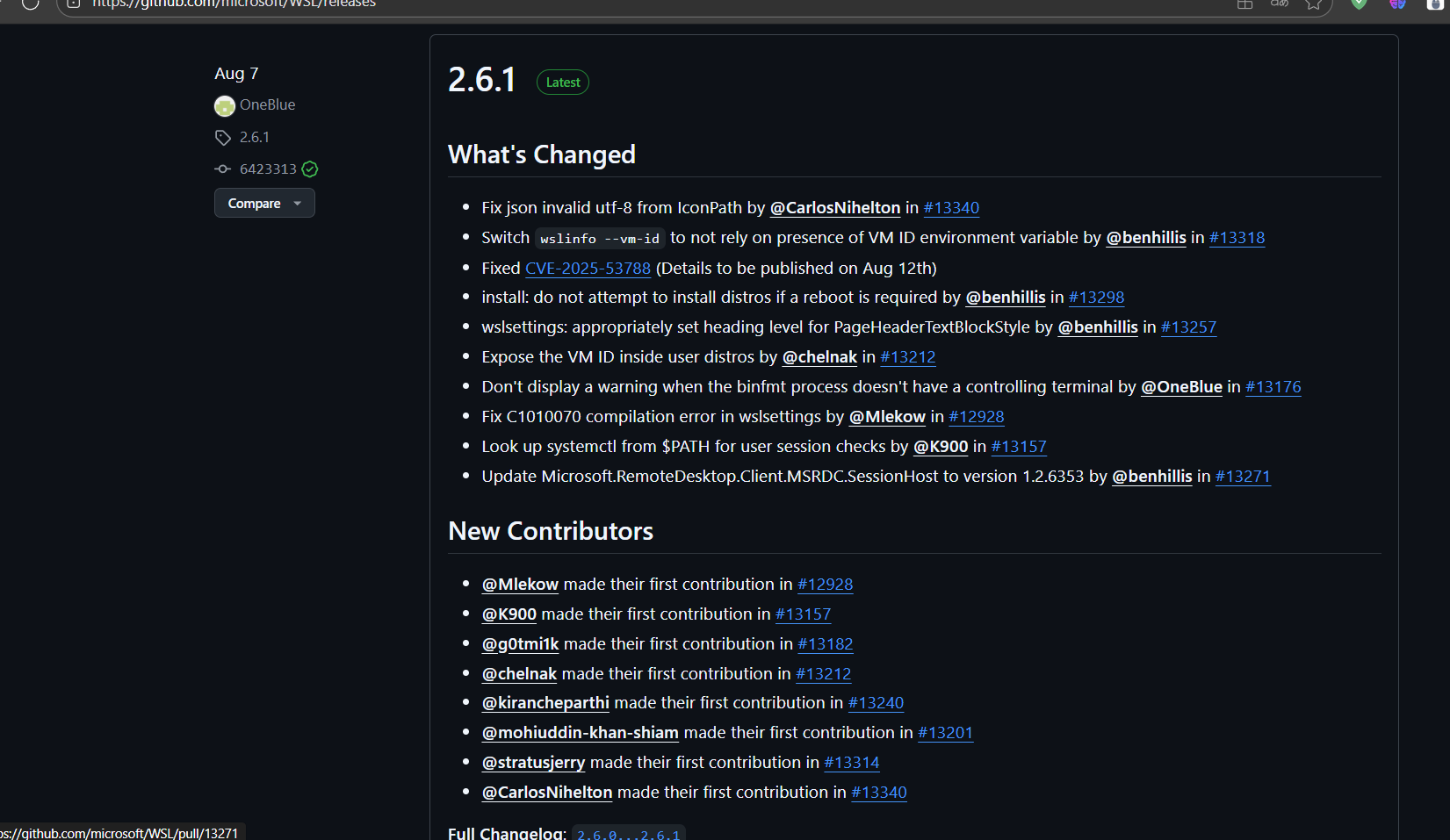Click the 2.6.1 tag icon

click(x=223, y=138)
